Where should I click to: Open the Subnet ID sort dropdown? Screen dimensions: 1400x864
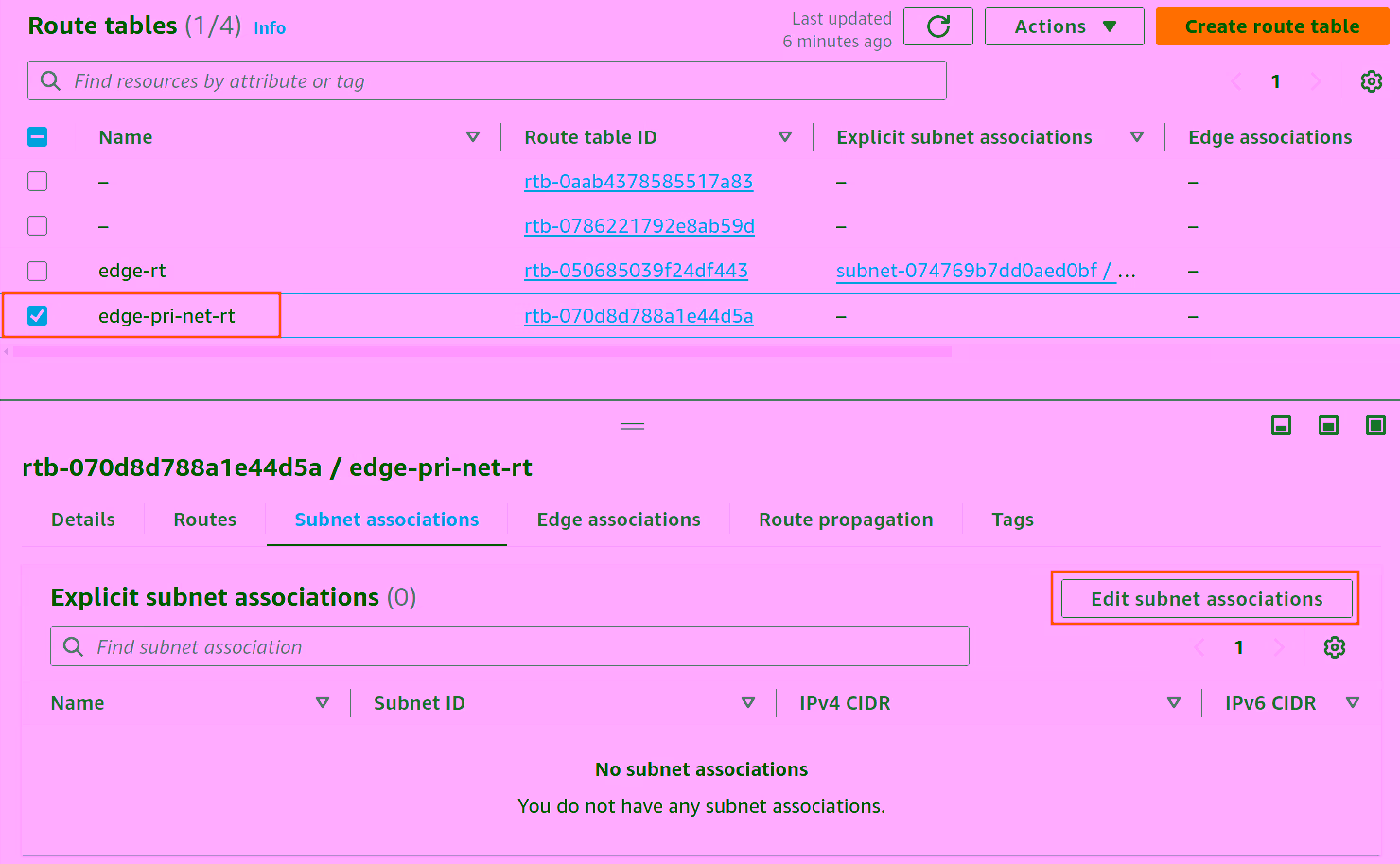(x=748, y=703)
